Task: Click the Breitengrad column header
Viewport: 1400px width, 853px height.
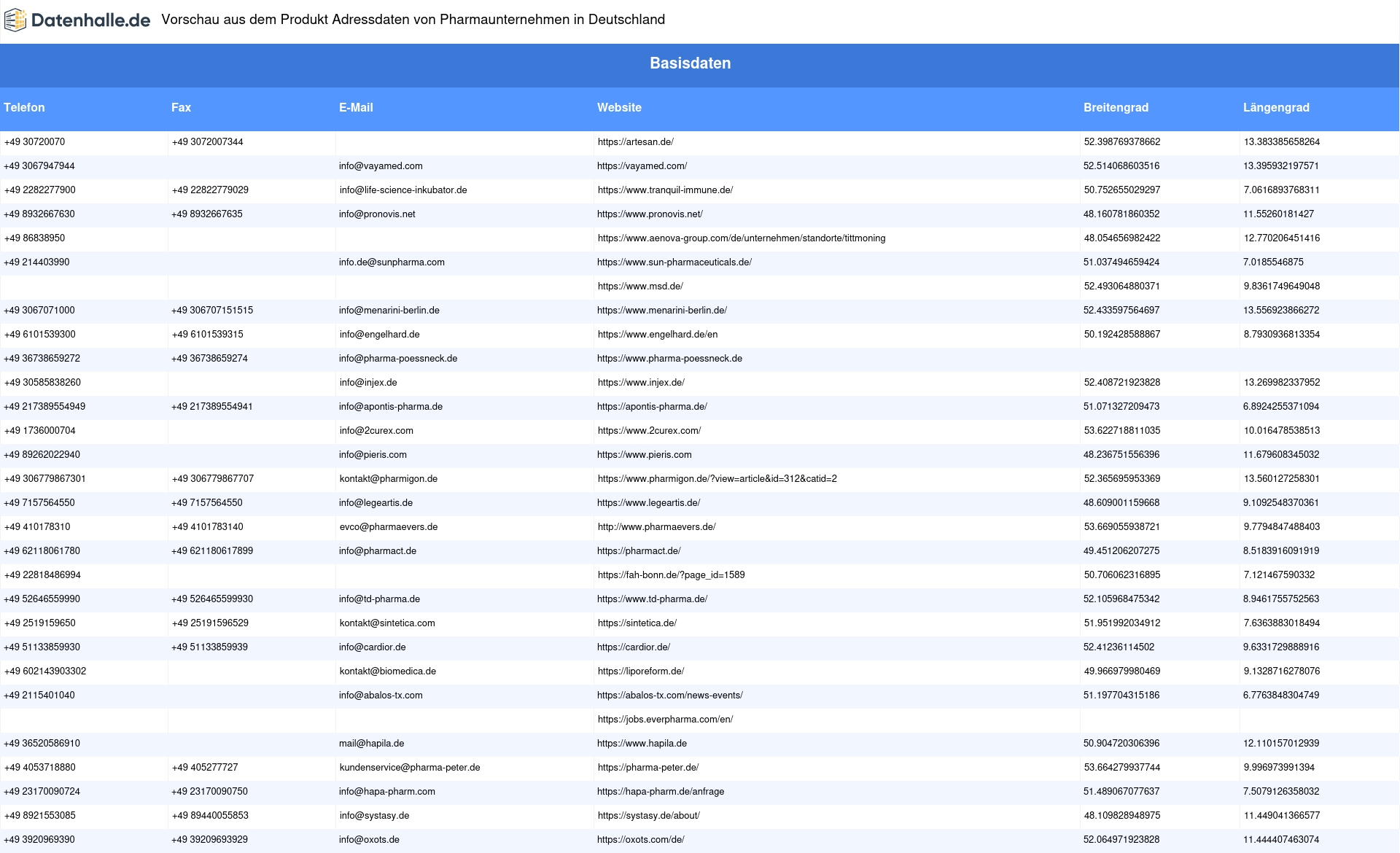Action: pos(1116,107)
